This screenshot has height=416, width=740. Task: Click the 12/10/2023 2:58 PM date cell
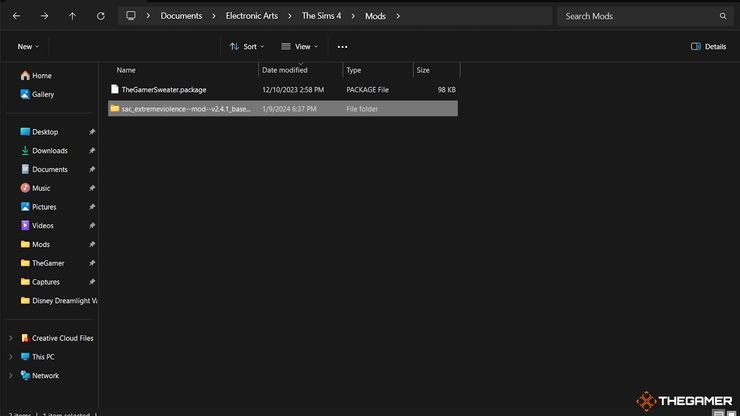293,90
